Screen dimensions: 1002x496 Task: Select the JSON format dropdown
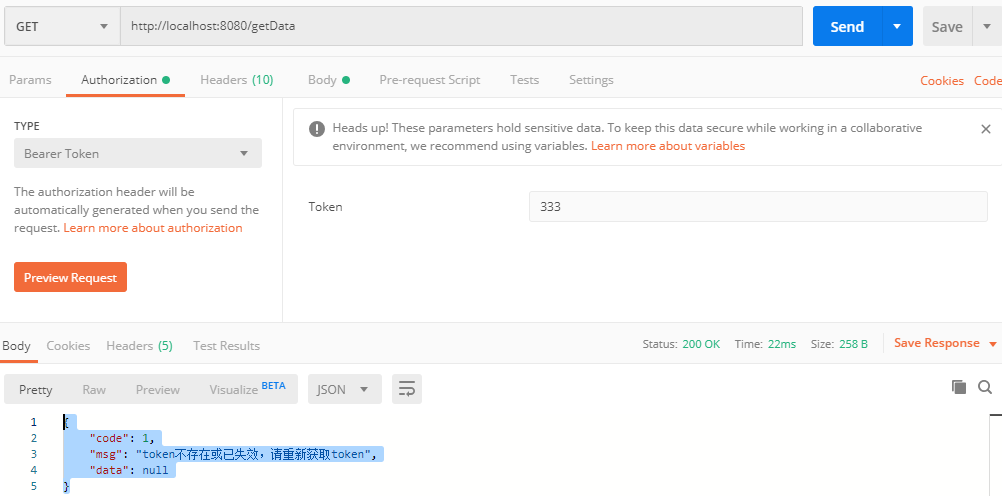[344, 389]
